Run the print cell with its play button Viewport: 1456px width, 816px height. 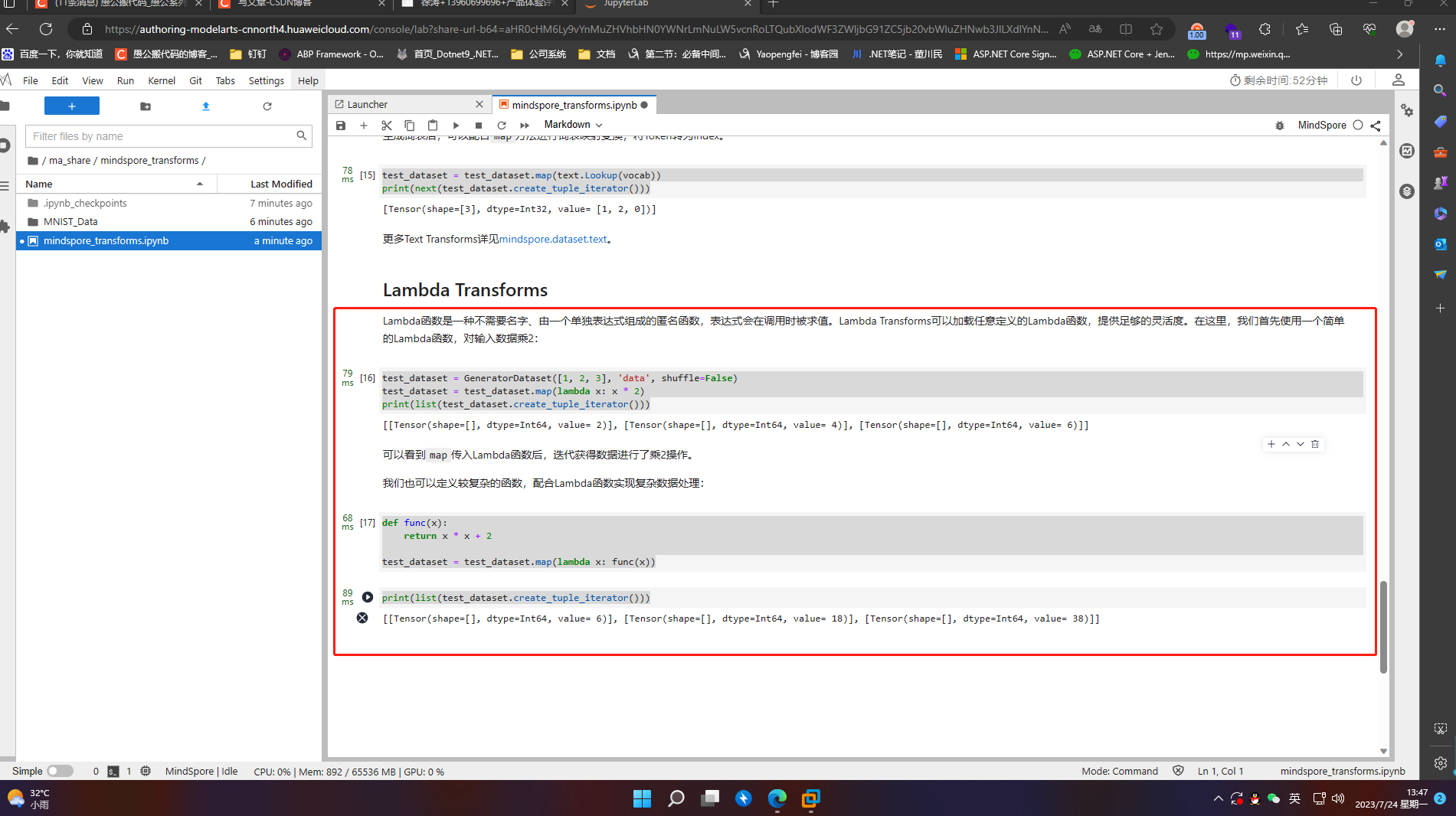click(368, 597)
